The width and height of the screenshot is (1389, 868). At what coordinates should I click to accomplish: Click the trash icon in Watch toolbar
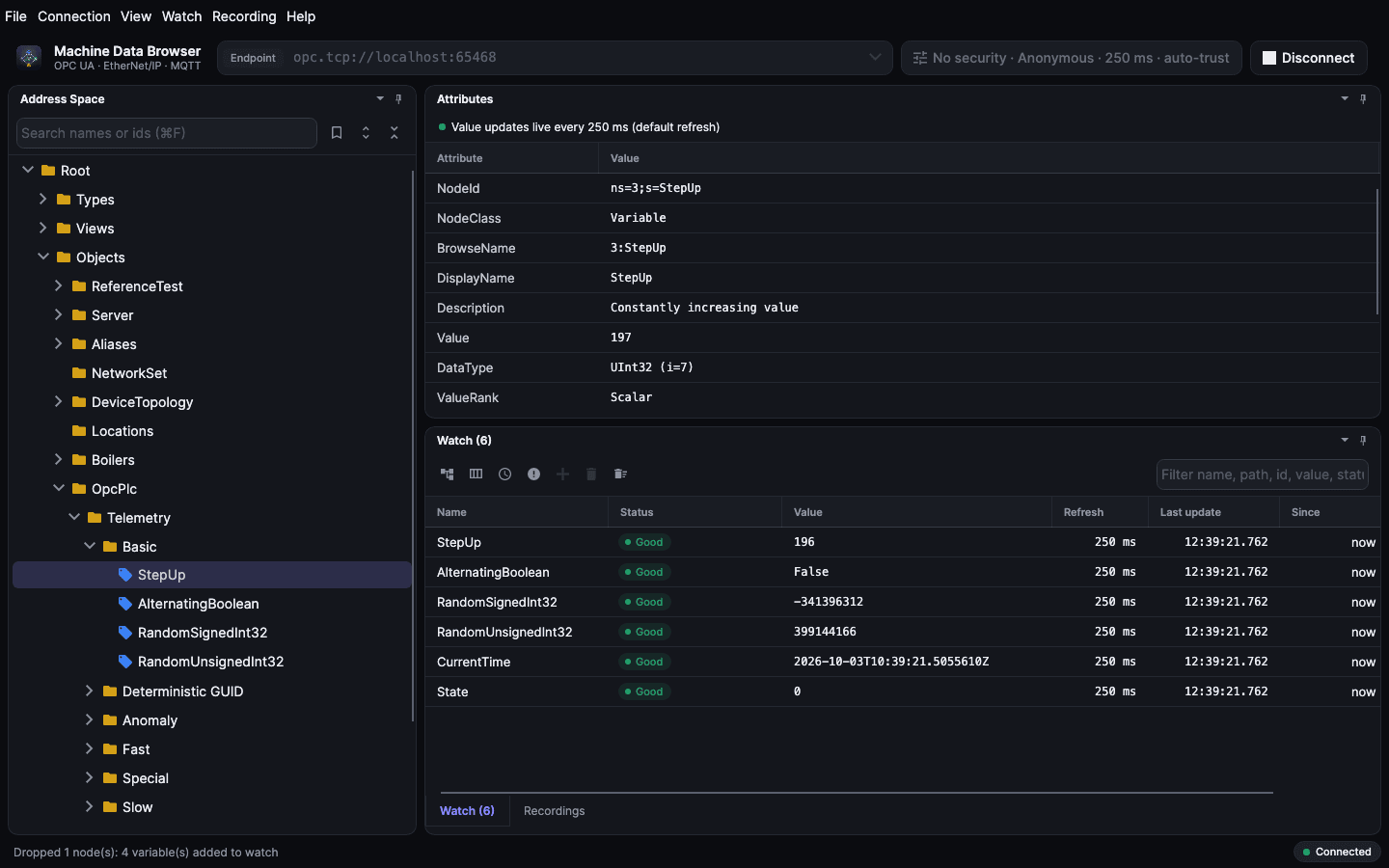click(x=592, y=474)
